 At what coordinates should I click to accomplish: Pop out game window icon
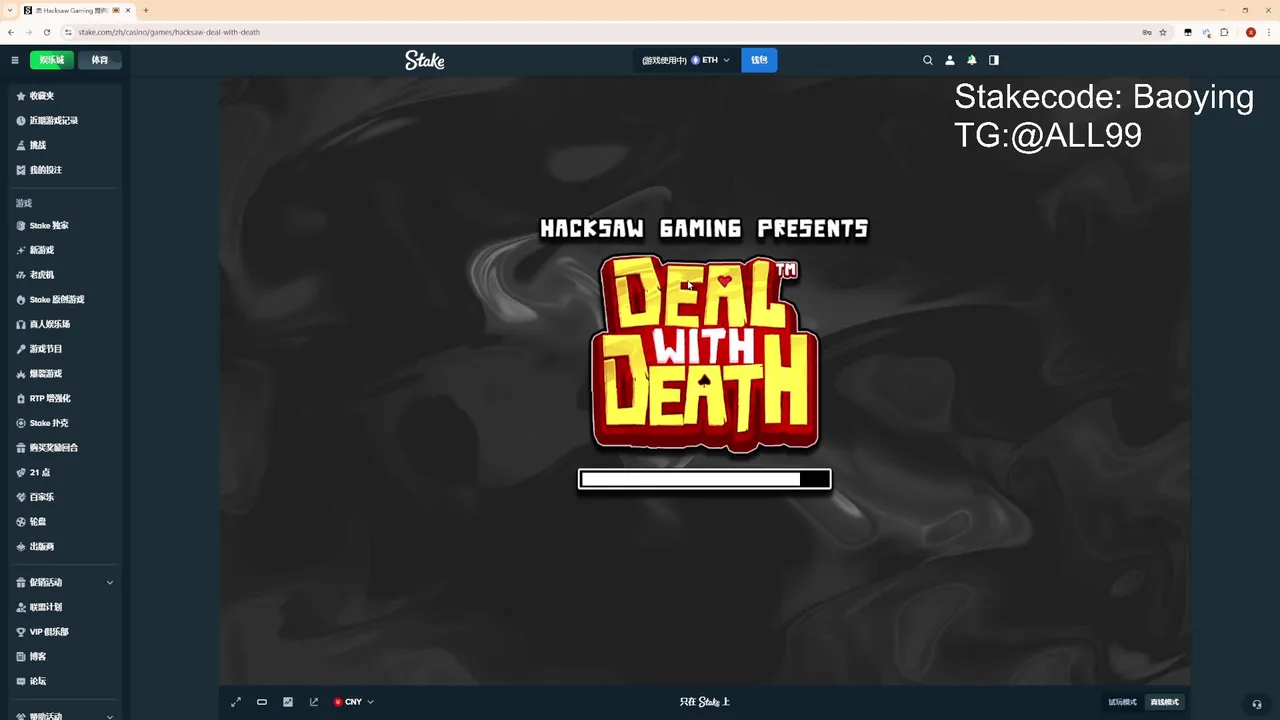[x=314, y=702]
